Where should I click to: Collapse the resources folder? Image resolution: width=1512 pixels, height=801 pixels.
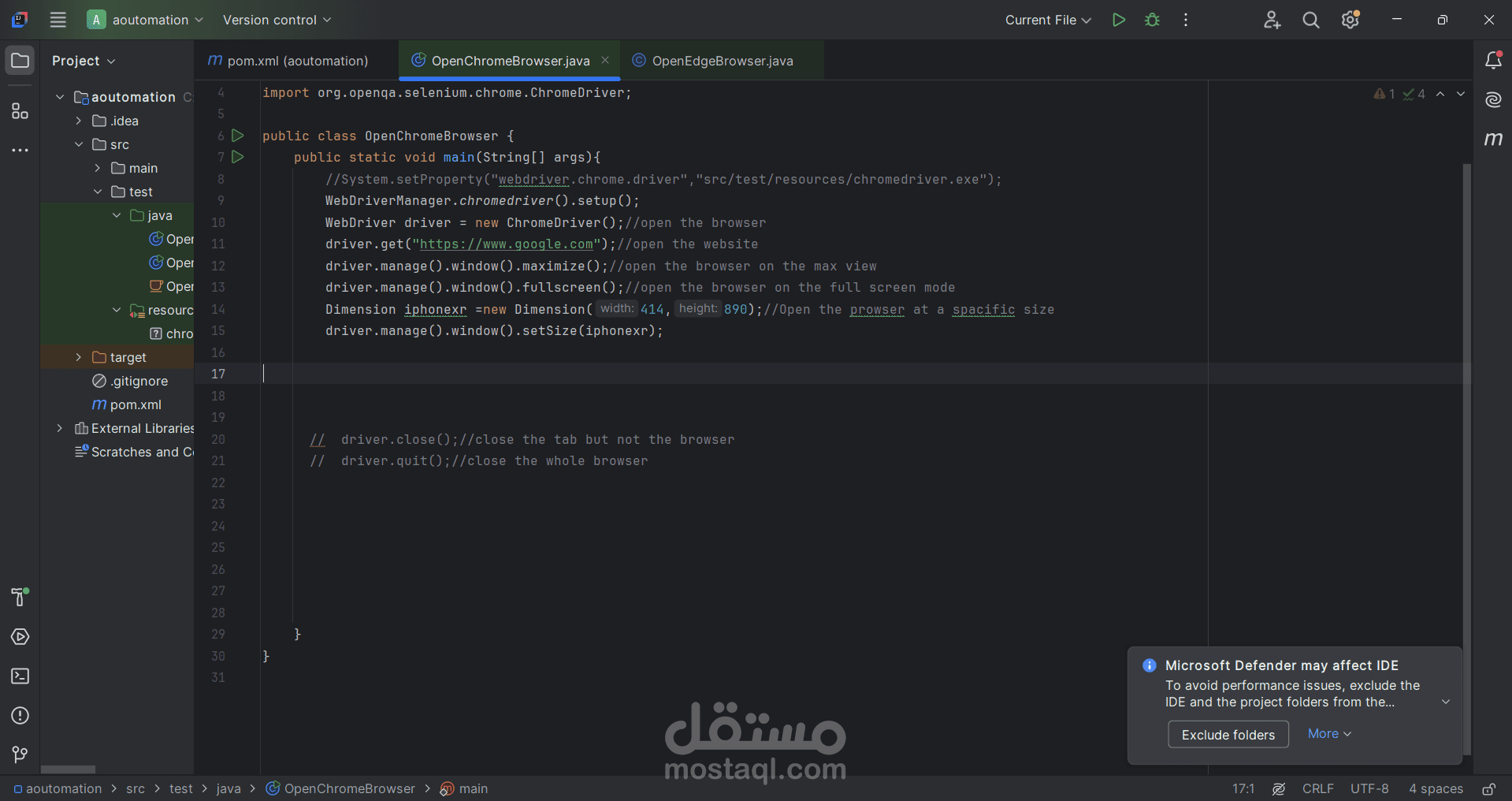point(117,310)
